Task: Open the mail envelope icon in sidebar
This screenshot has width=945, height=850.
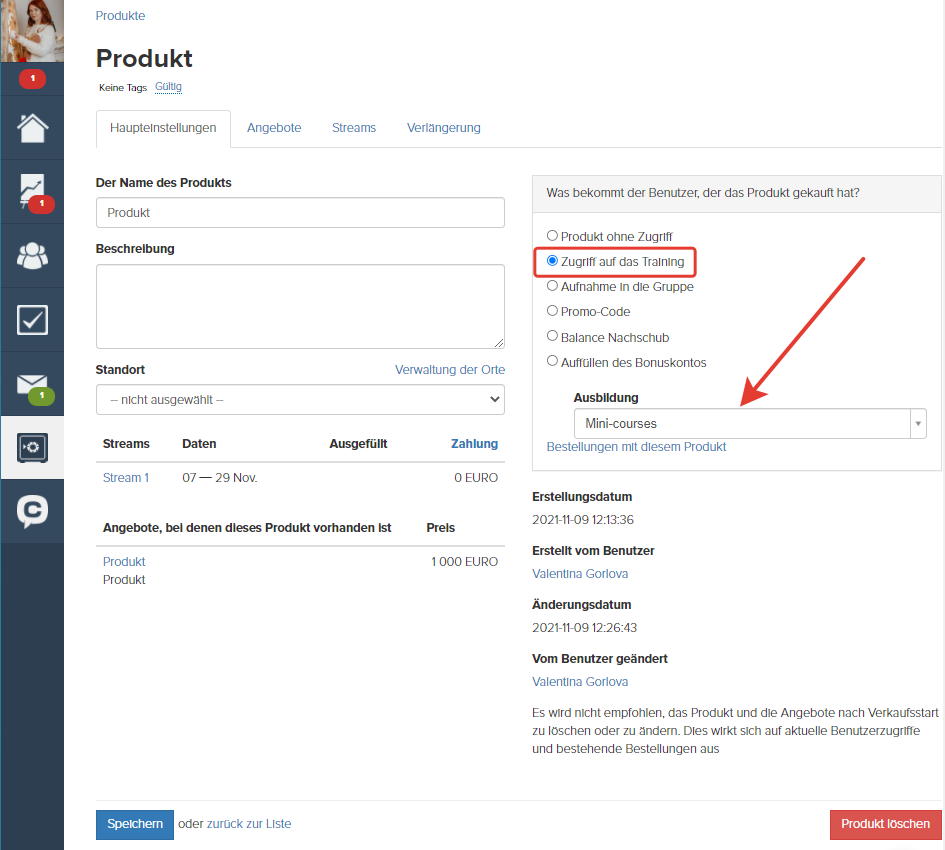Action: (32, 384)
